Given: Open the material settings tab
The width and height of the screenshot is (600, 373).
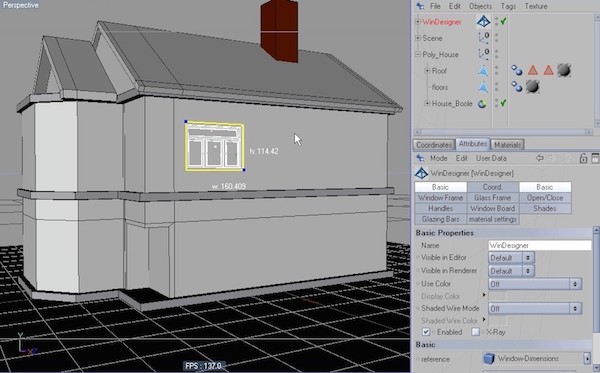Looking at the screenshot, I should tap(492, 219).
